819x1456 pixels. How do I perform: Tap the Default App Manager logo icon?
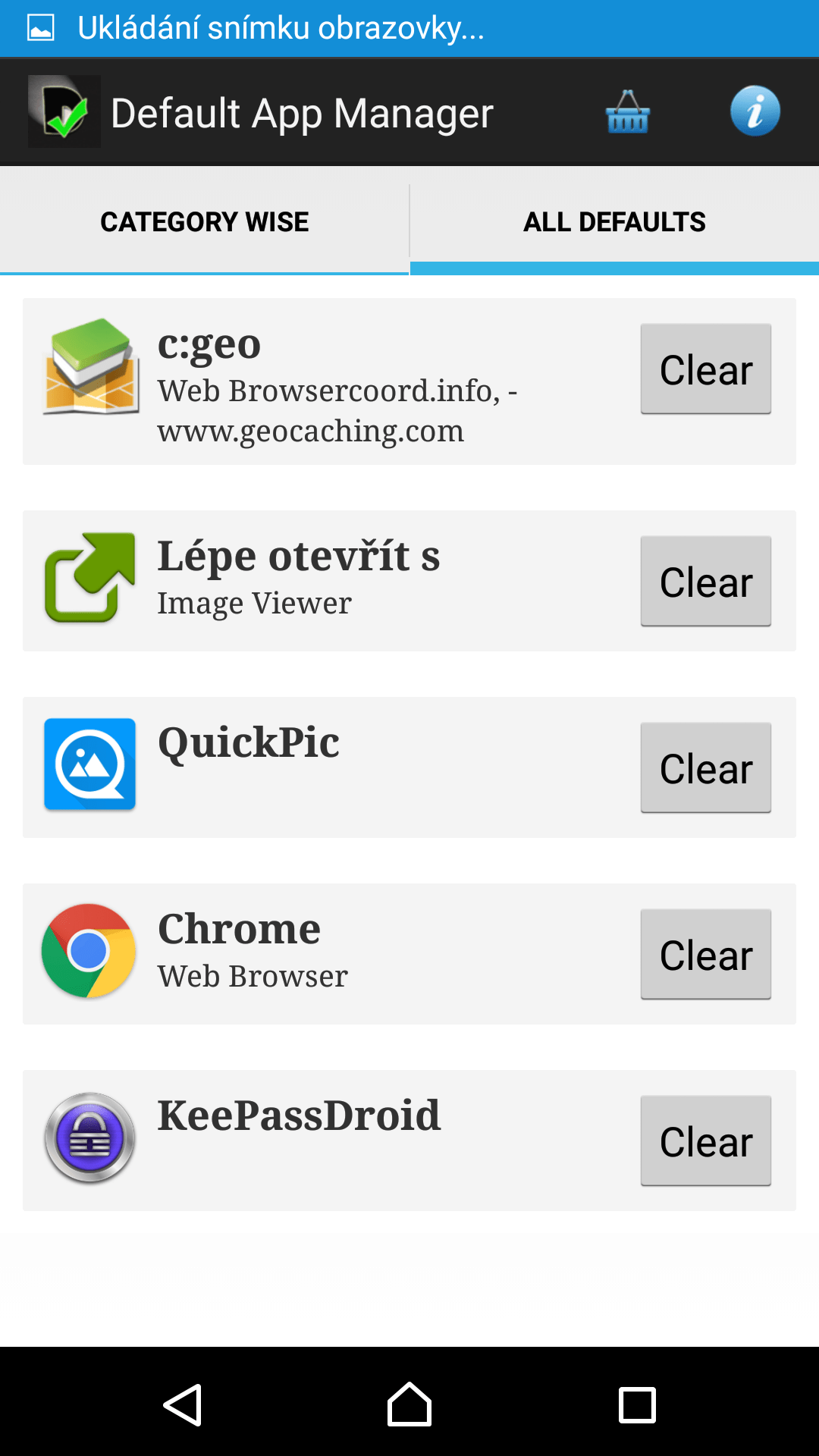pos(64,111)
